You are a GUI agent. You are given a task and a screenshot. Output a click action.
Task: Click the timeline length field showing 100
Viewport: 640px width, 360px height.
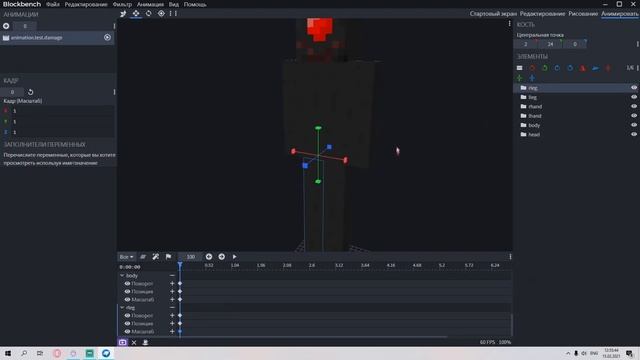(191, 257)
